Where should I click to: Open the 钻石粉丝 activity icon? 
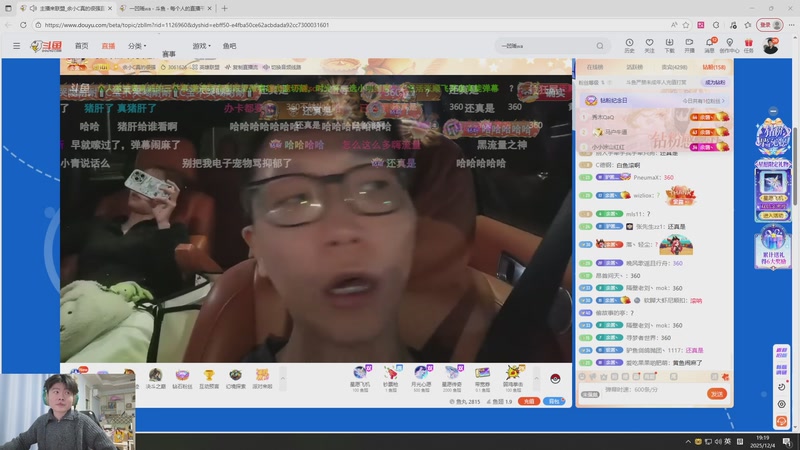pyautogui.click(x=182, y=378)
